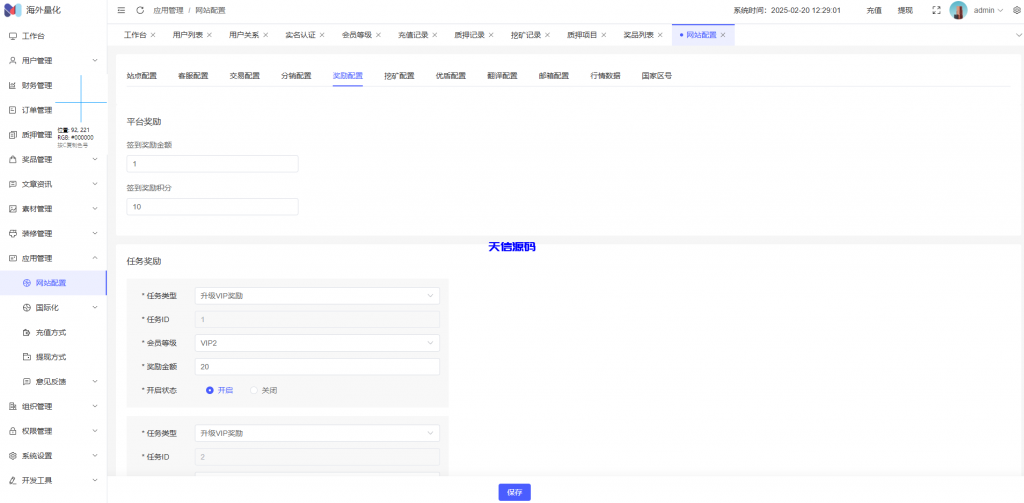Viewport: 1024px width, 503px height.
Task: Switch to 挖矿配置 config tab
Action: 400,76
